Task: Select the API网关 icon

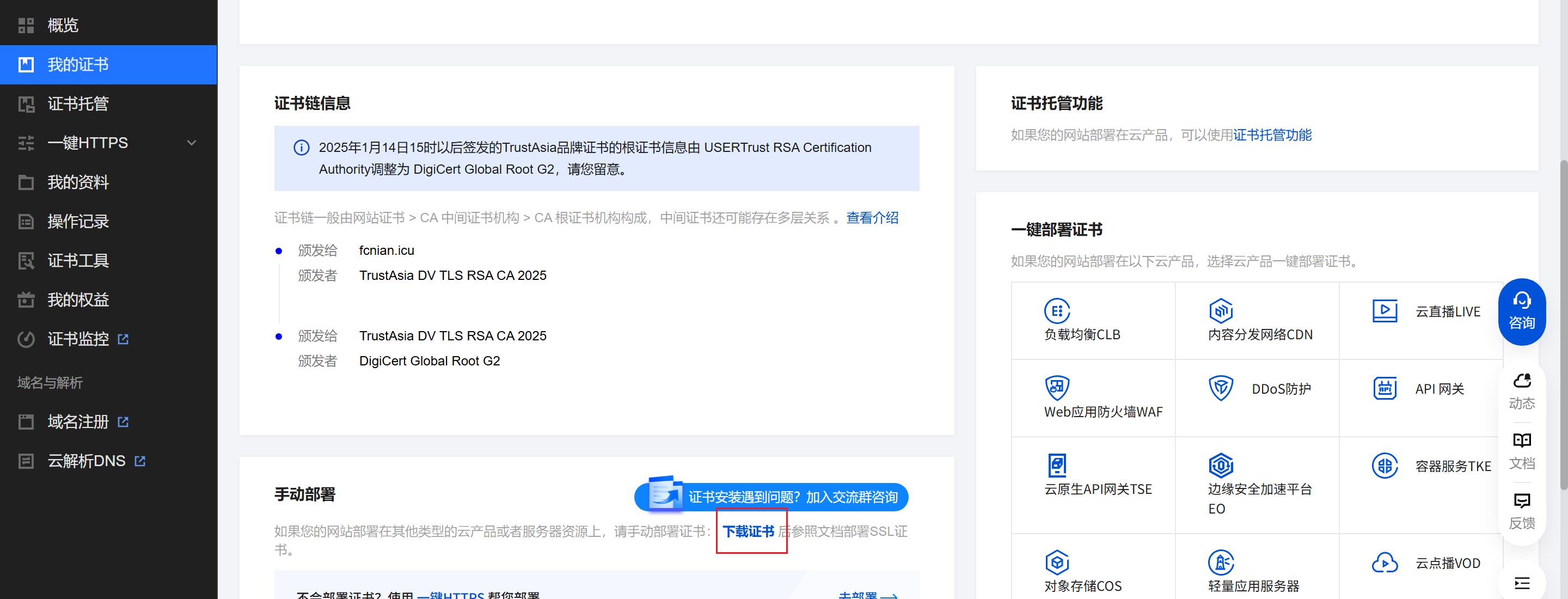Action: pyautogui.click(x=1385, y=388)
